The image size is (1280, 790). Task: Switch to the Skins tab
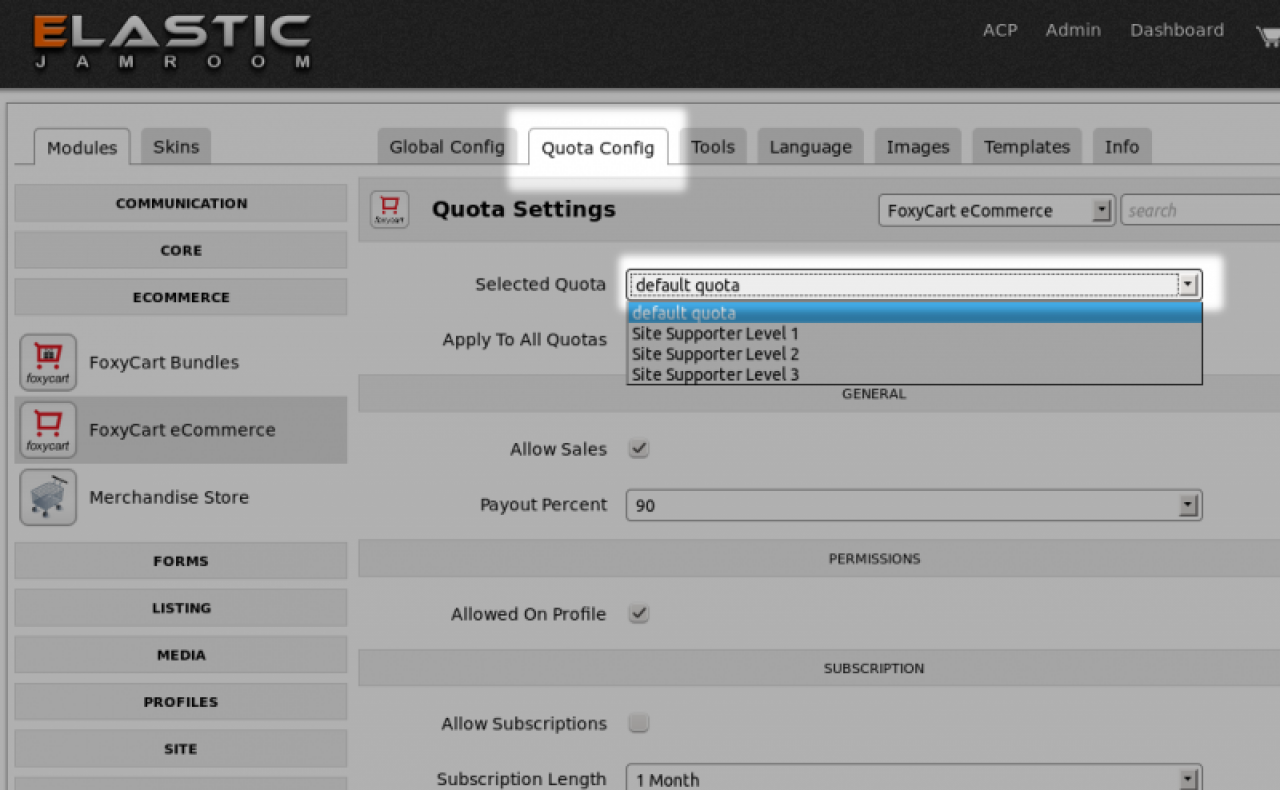point(176,147)
